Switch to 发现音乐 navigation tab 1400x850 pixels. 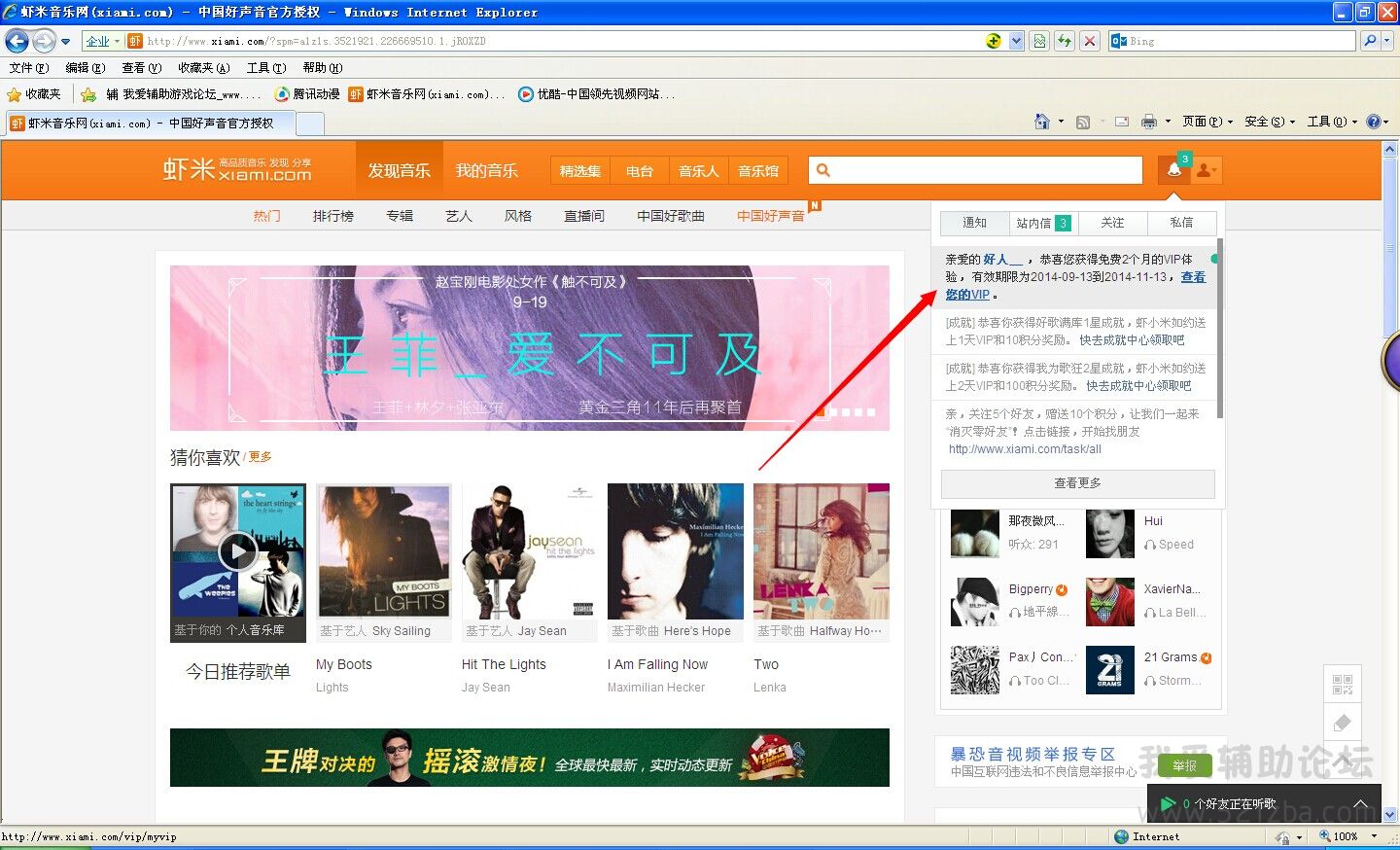[x=399, y=170]
